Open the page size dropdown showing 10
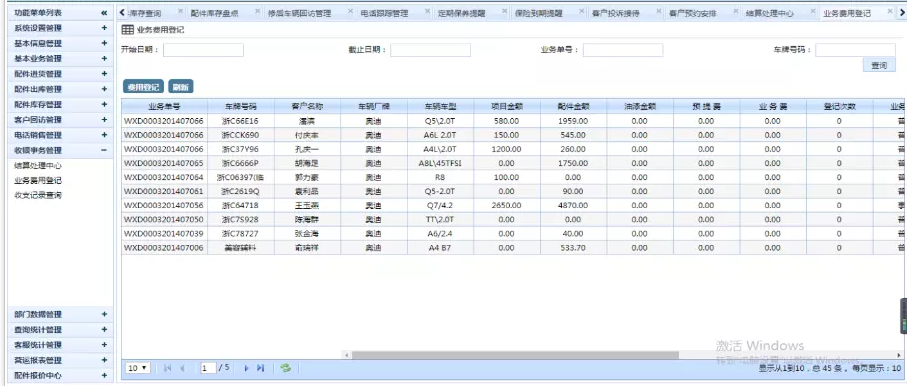Viewport: 907px width, 386px height. coord(138,368)
